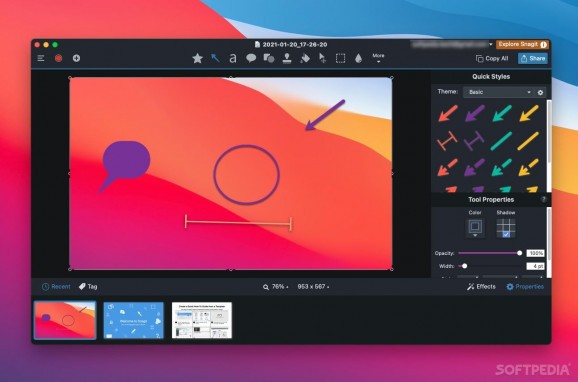The width and height of the screenshot is (578, 382).
Task: Show the Recent captures tray
Action: click(56, 286)
